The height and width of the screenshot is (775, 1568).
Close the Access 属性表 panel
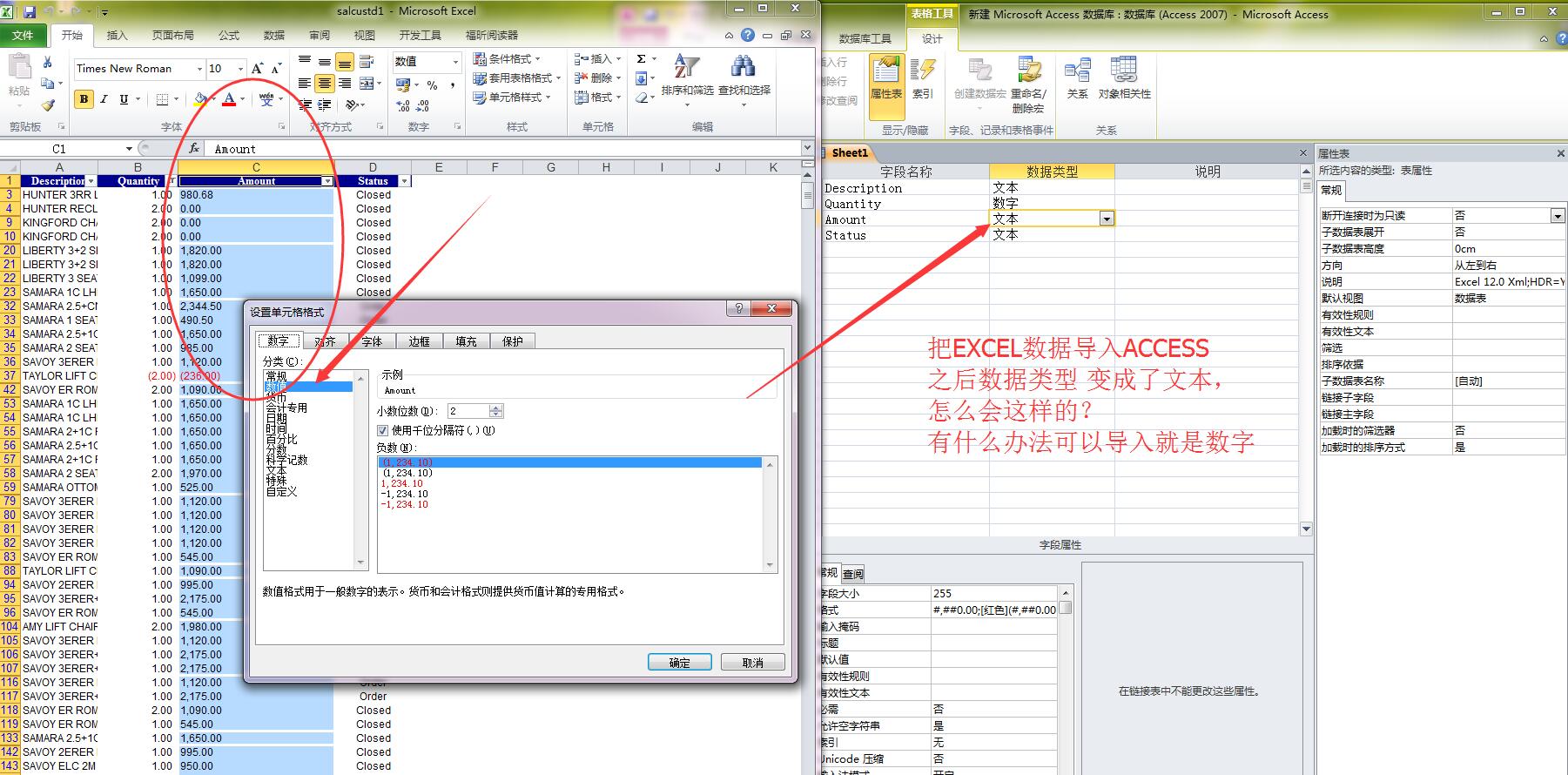pos(1560,153)
